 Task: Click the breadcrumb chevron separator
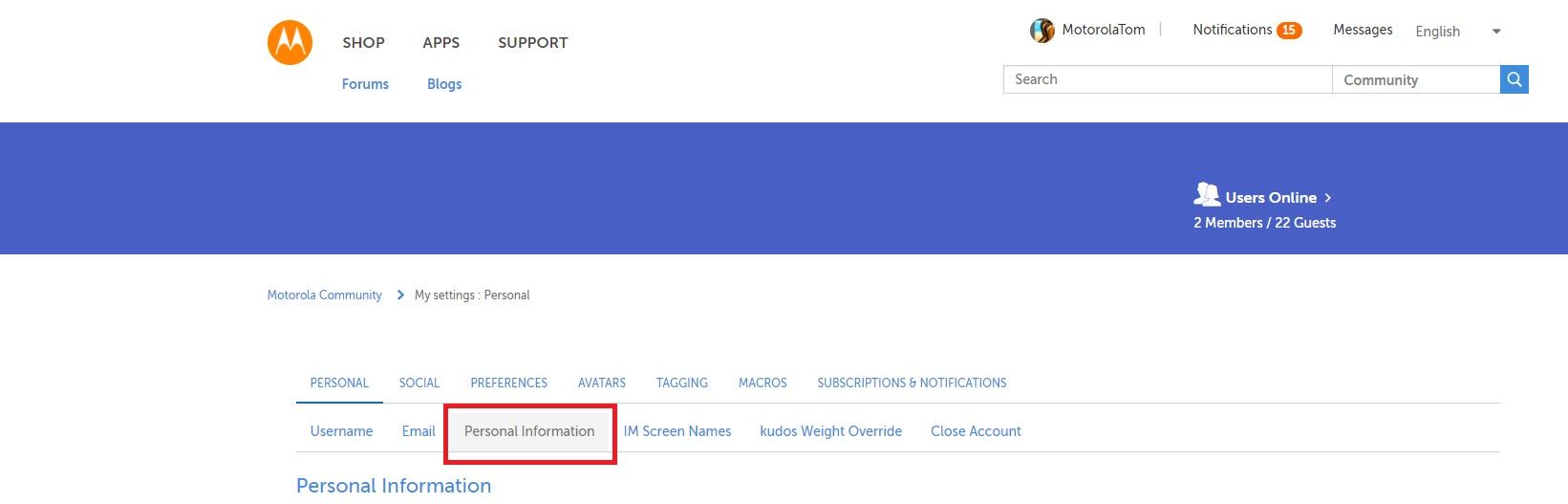(x=400, y=295)
